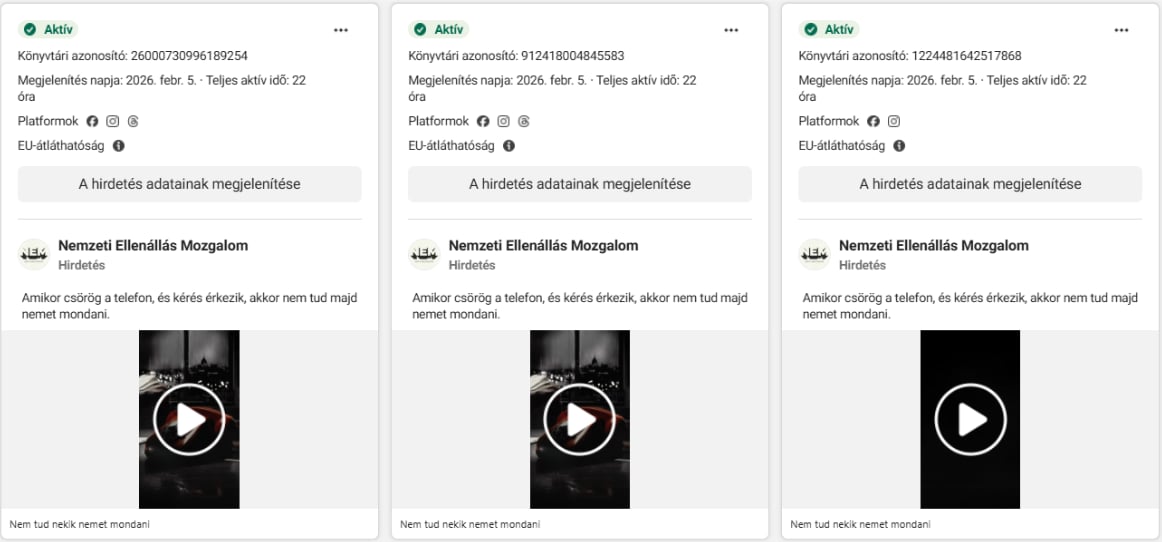Open three-dot menu on ad 26000730996189254
This screenshot has width=1162, height=542.
pyautogui.click(x=341, y=30)
